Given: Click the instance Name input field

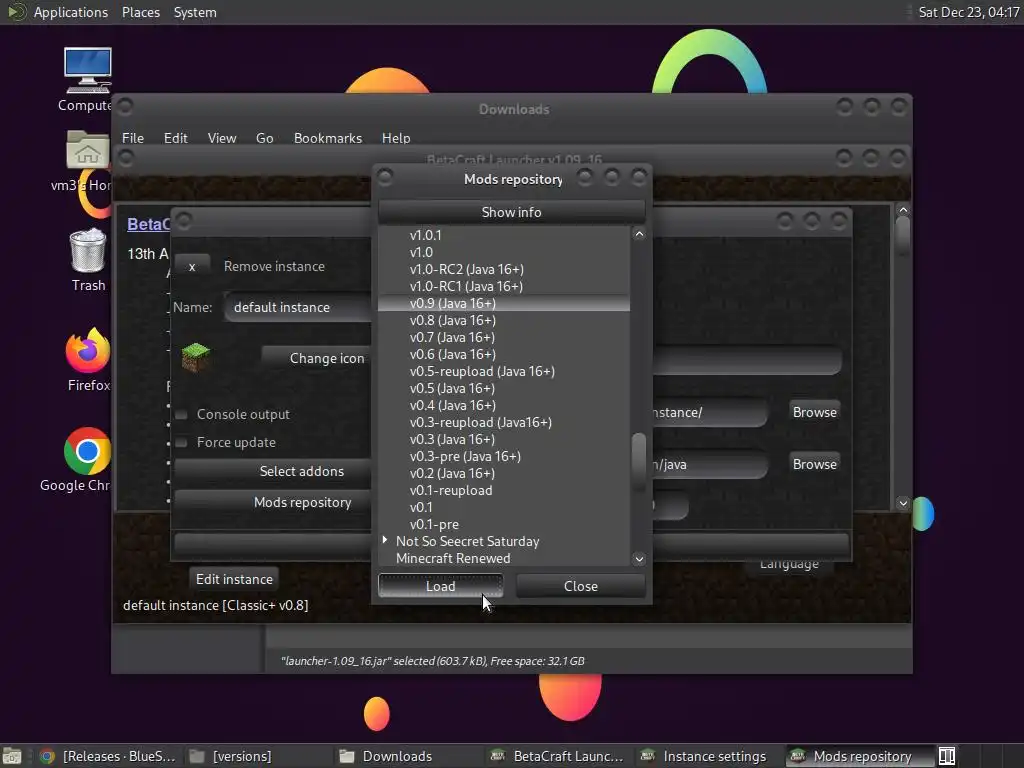Looking at the screenshot, I should tap(298, 307).
